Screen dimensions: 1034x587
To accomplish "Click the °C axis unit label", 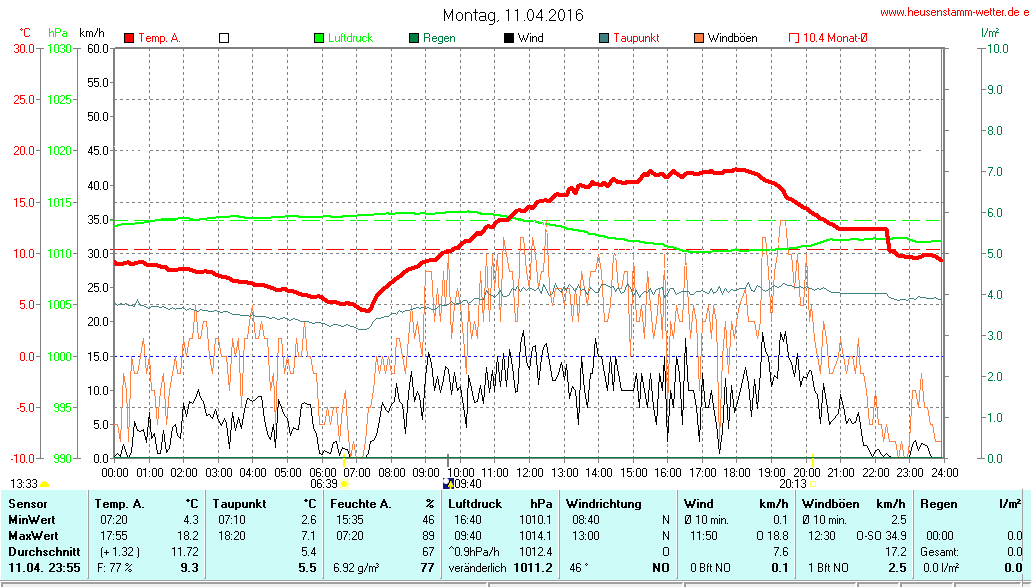I will tap(24, 33).
